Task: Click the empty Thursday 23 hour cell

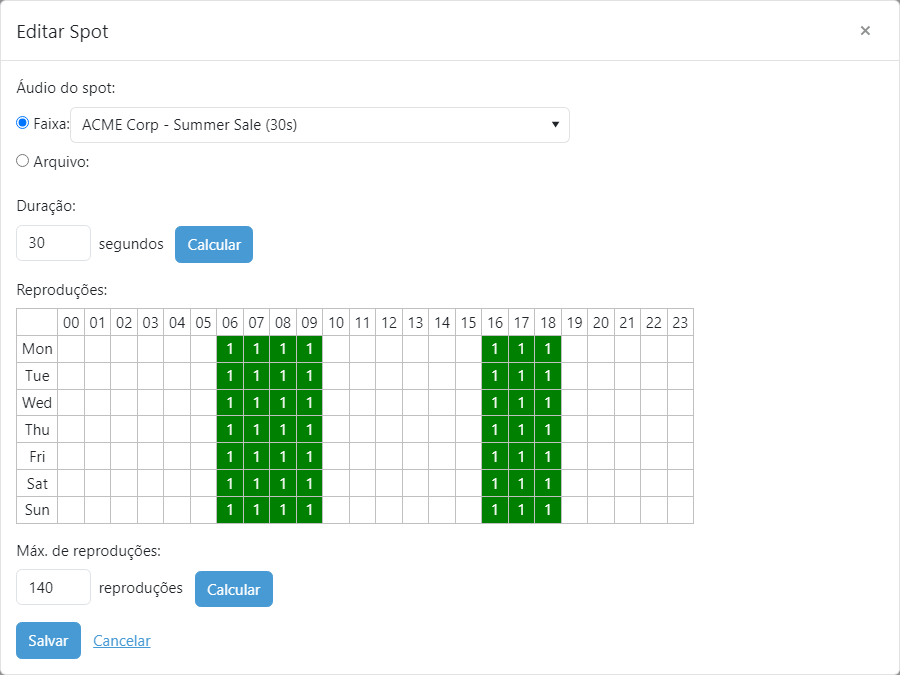Action: click(x=680, y=429)
